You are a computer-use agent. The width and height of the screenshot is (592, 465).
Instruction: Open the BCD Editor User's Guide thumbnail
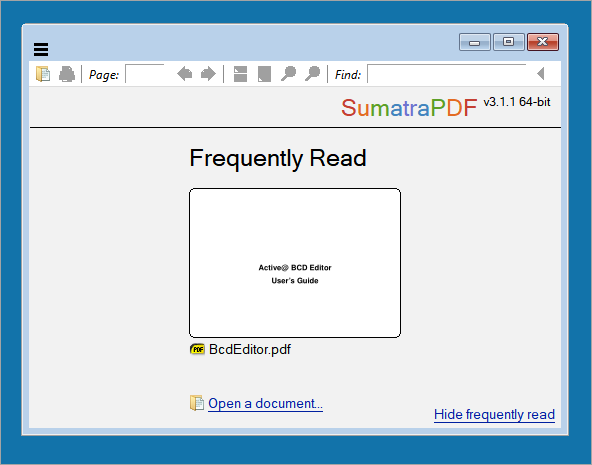click(x=295, y=263)
